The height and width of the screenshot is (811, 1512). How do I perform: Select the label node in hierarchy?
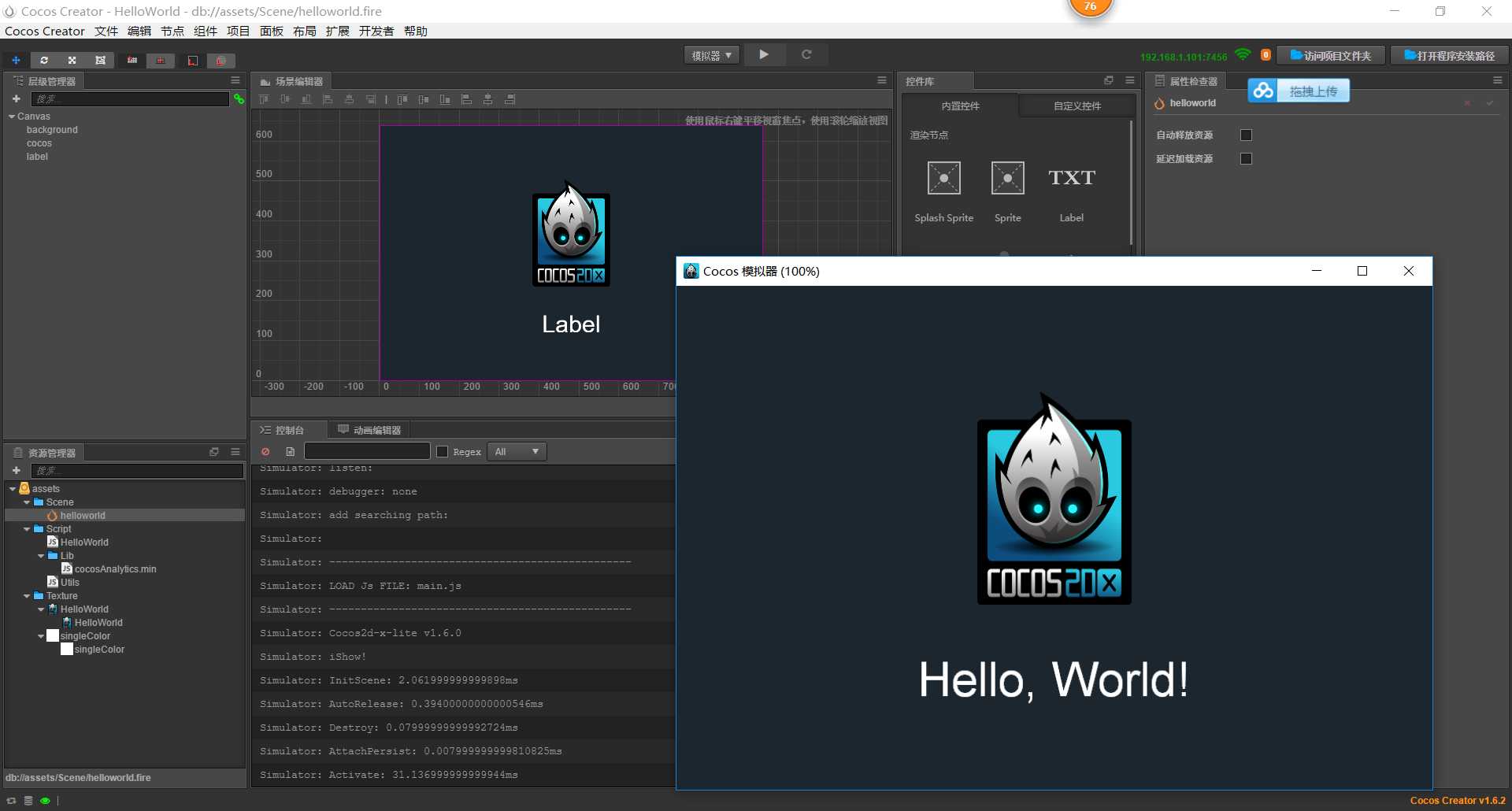pos(37,157)
